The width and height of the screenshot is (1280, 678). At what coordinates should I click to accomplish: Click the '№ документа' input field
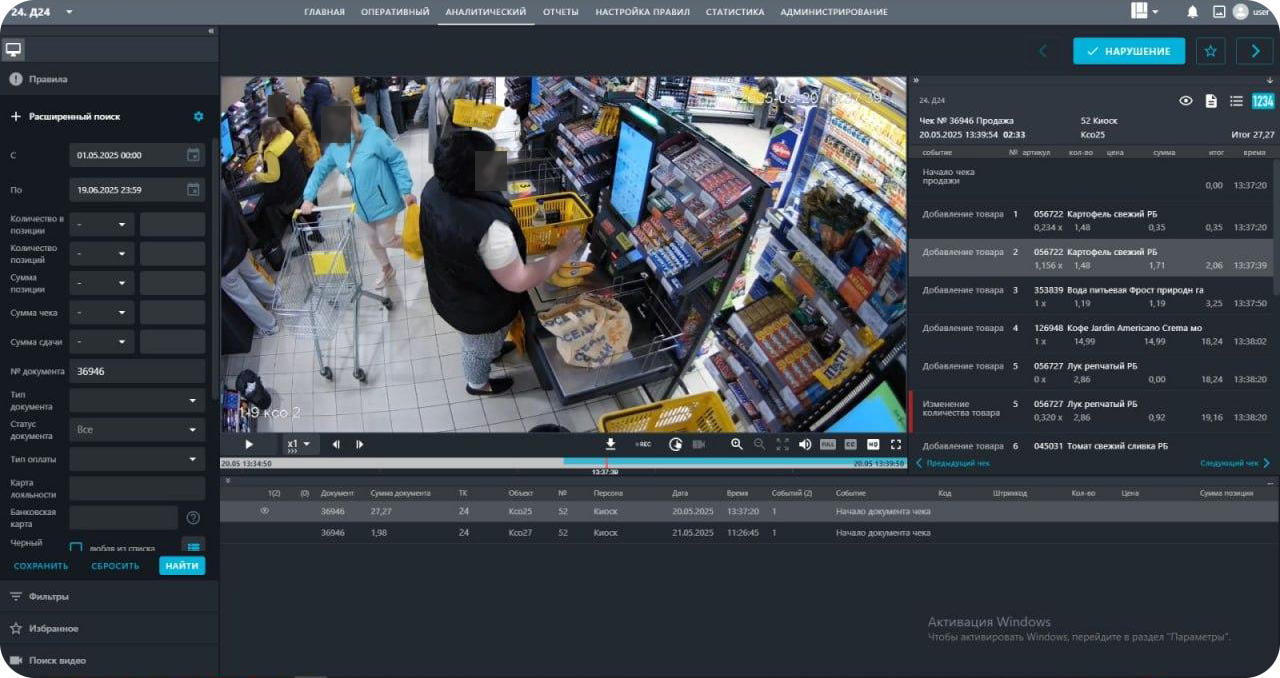click(x=137, y=371)
